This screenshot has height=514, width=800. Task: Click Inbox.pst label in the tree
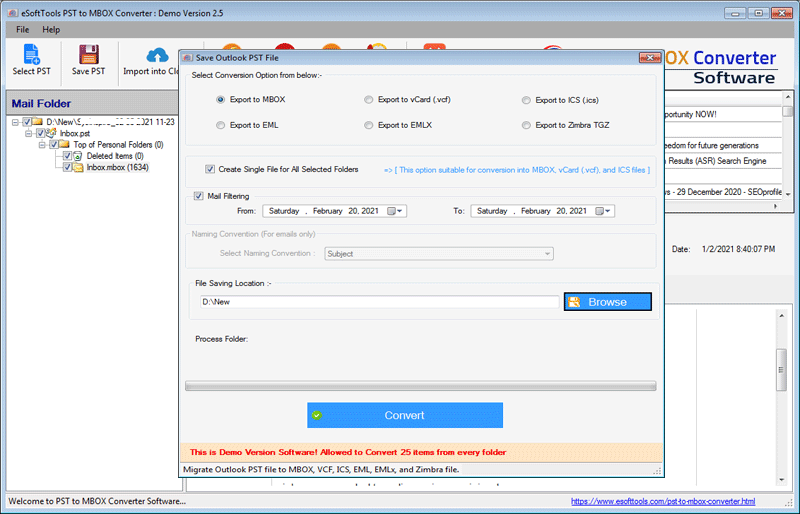(74, 134)
